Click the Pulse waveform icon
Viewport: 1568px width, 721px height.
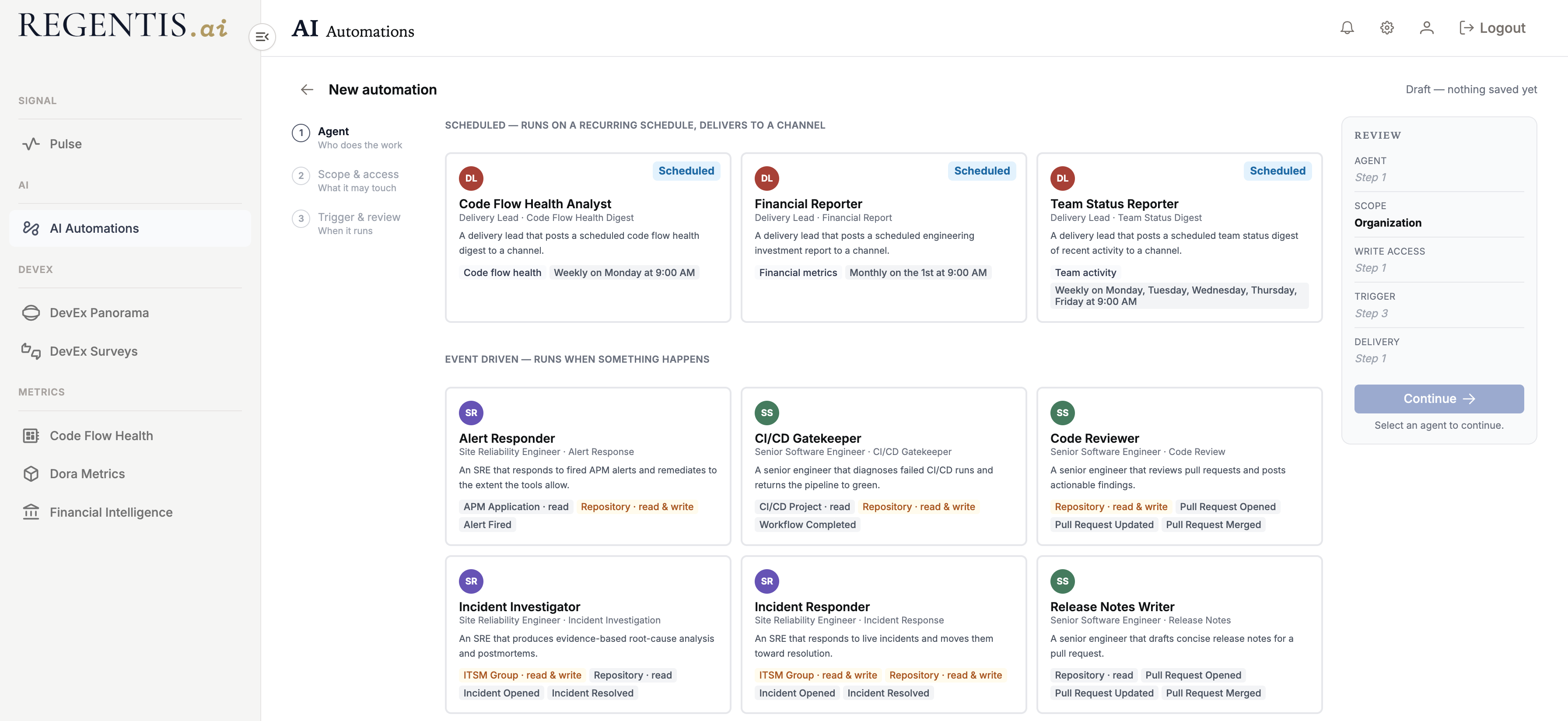pyautogui.click(x=31, y=143)
